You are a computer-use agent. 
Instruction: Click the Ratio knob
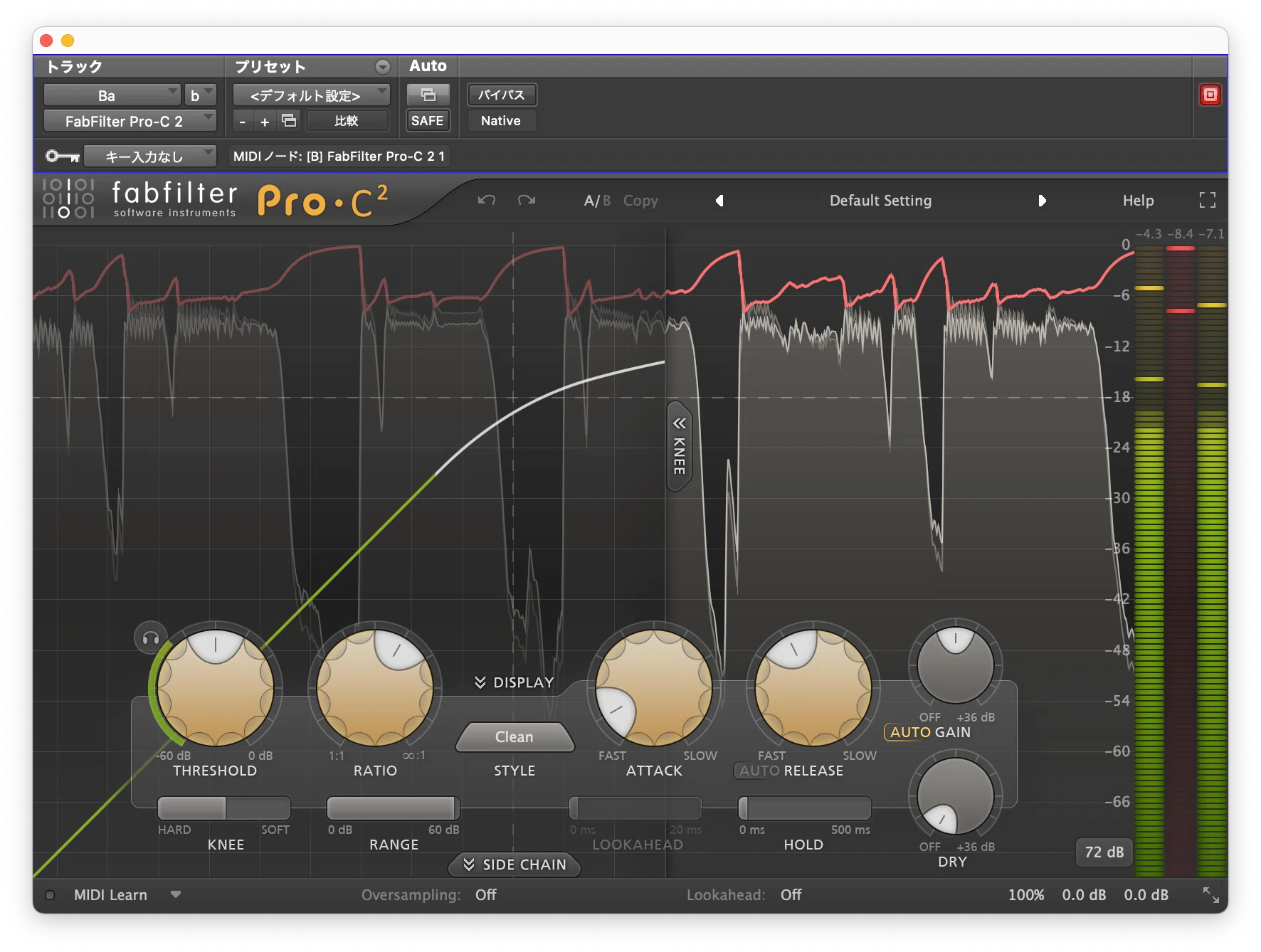375,687
